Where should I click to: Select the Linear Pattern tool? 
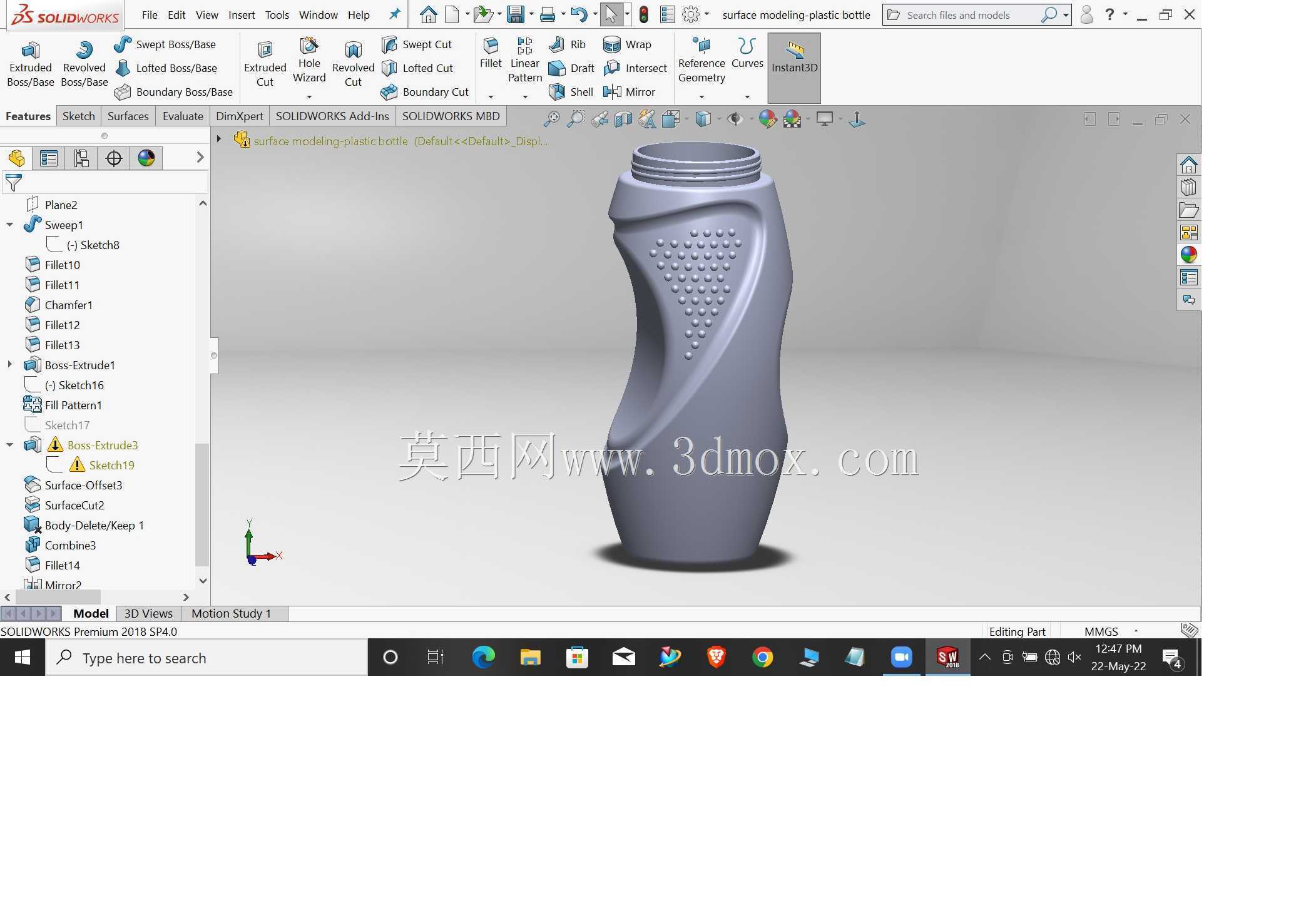[x=524, y=61]
